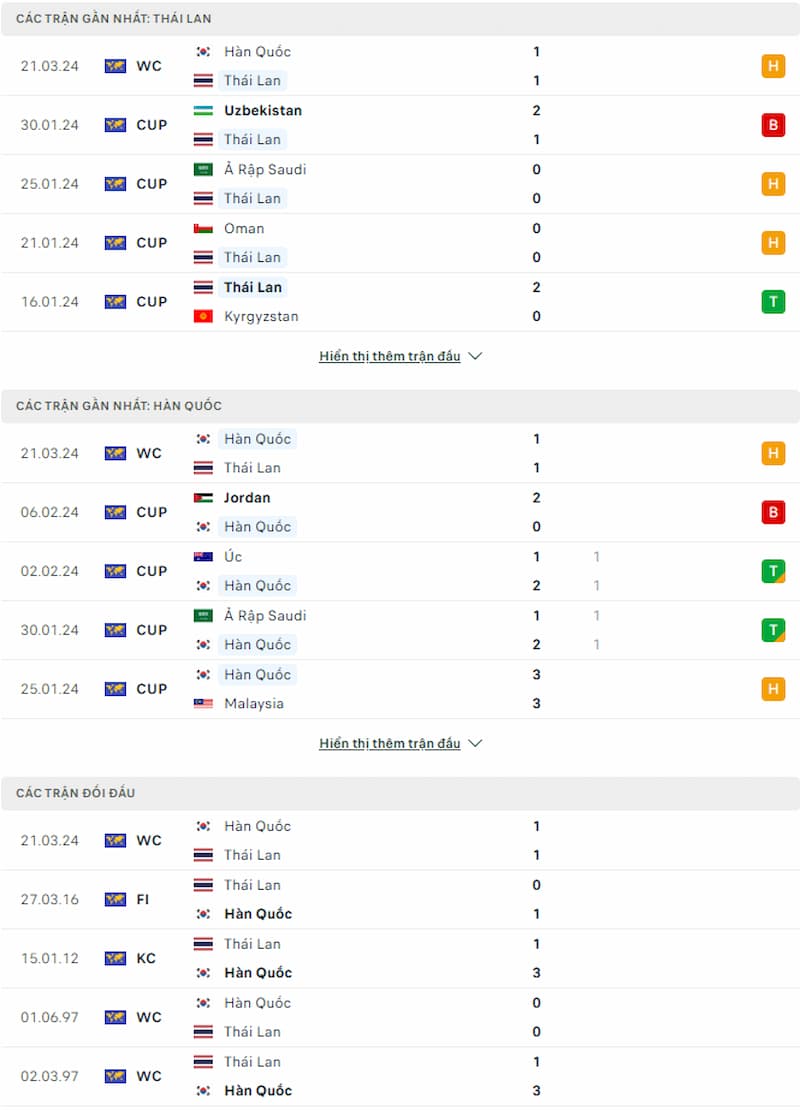Open the 'Các trận gần nhất: Thái Lan' header
The width and height of the screenshot is (800, 1110).
click(x=400, y=18)
